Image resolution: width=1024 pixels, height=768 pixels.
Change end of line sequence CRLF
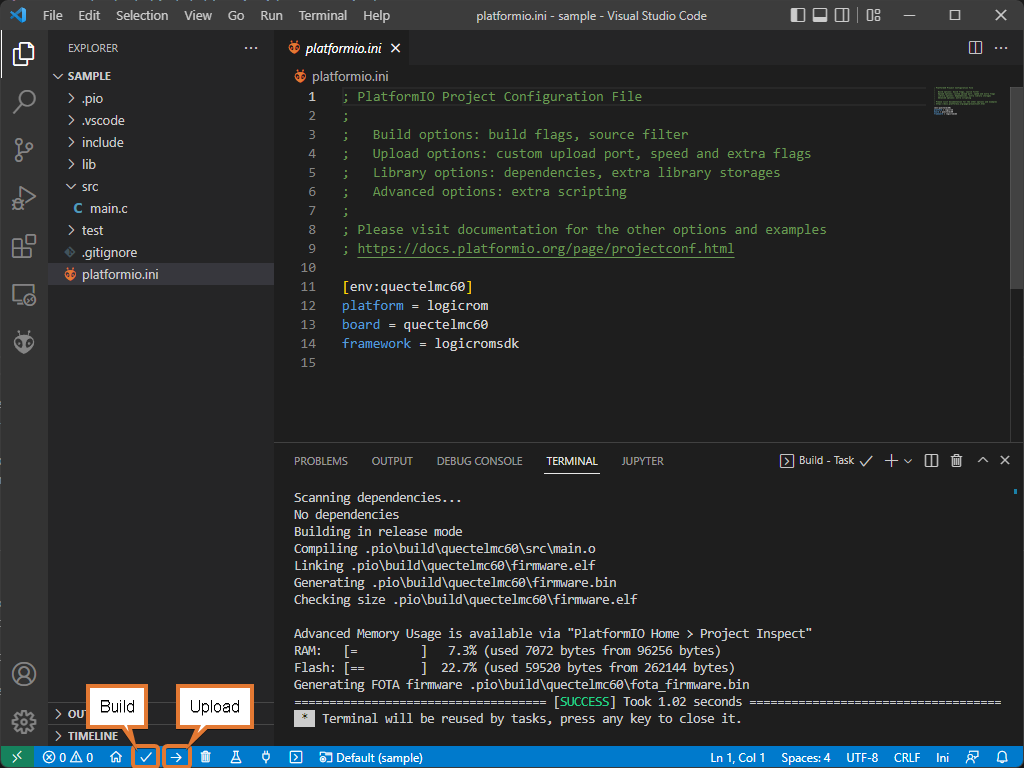[907, 758]
